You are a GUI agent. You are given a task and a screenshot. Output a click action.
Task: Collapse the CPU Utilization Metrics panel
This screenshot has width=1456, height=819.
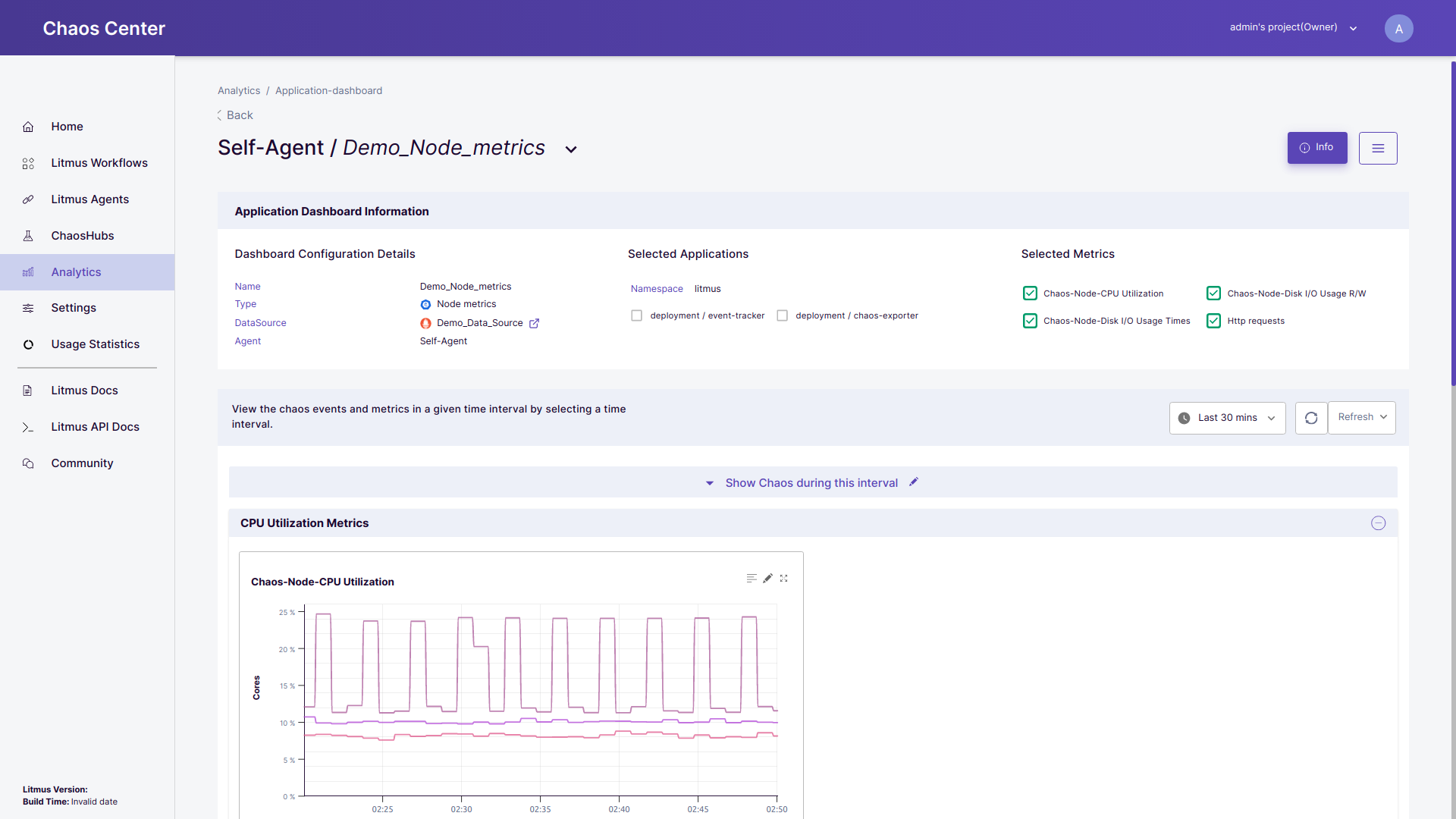(1378, 523)
